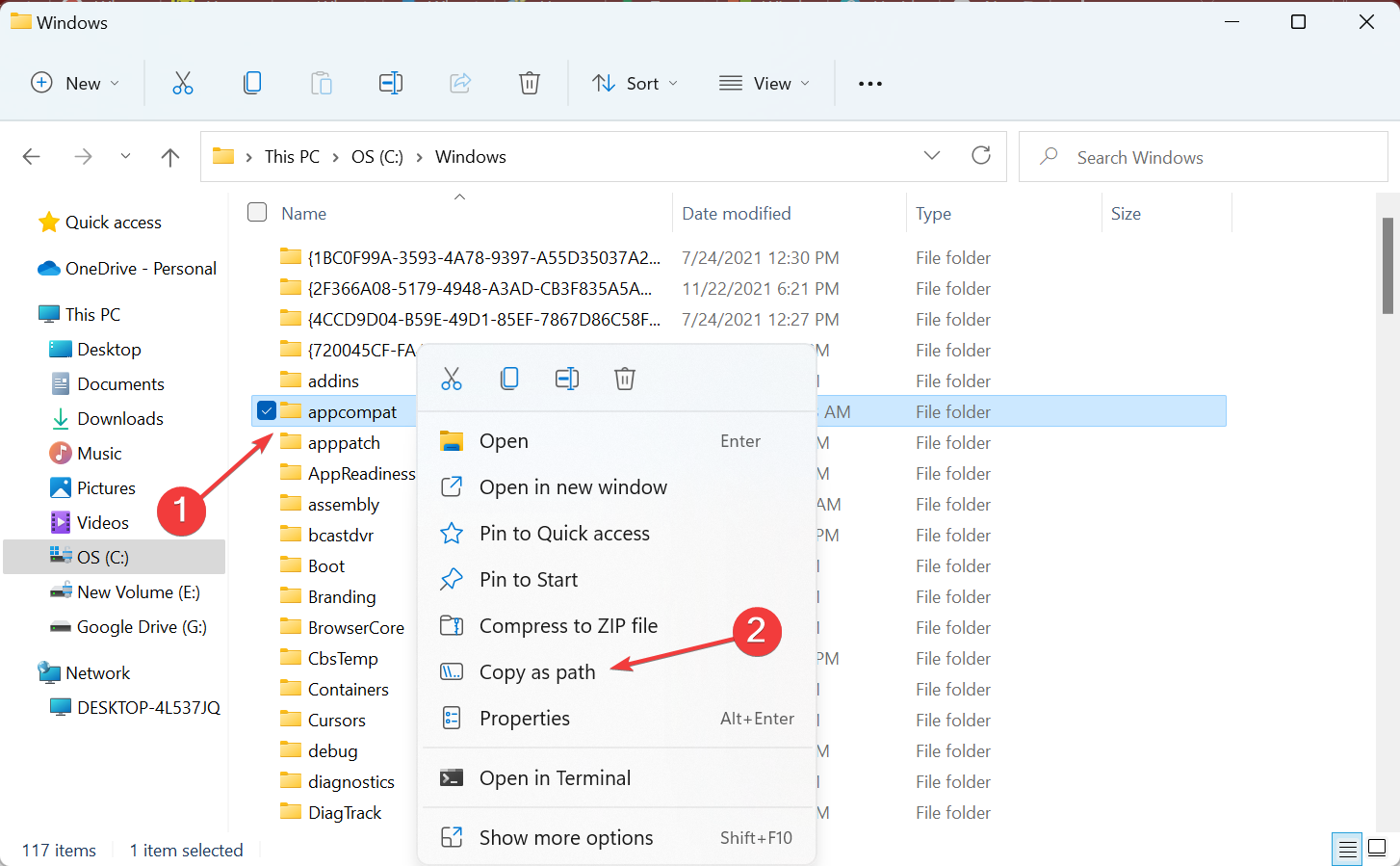Click the Search Windows input field
1400x866 pixels.
pos(1204,157)
